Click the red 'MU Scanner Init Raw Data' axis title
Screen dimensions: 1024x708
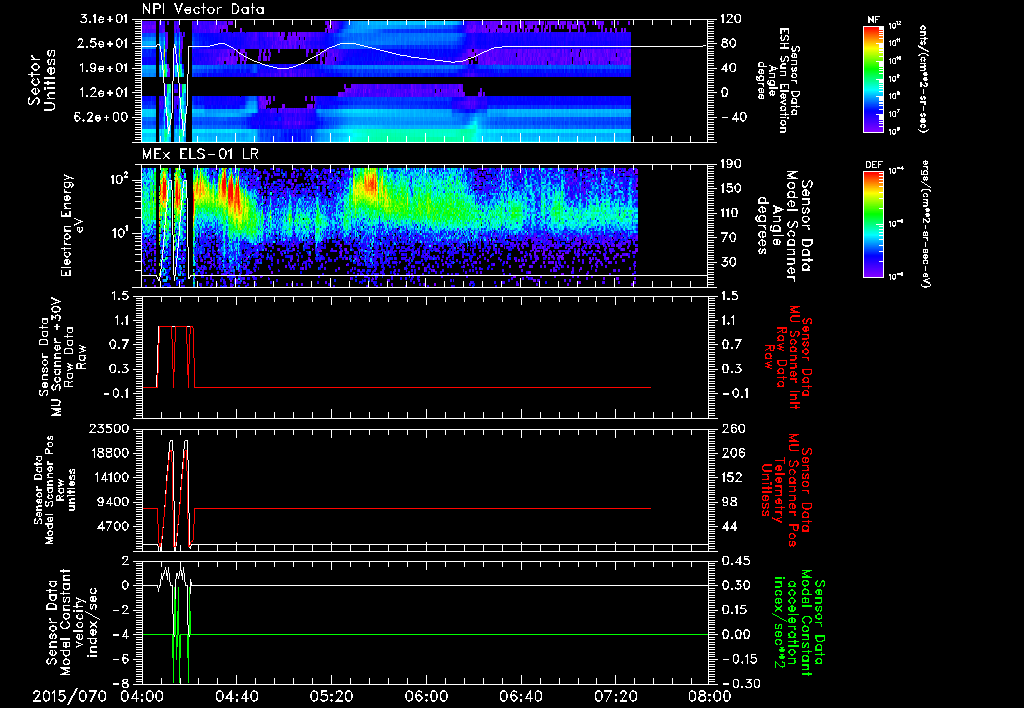788,357
